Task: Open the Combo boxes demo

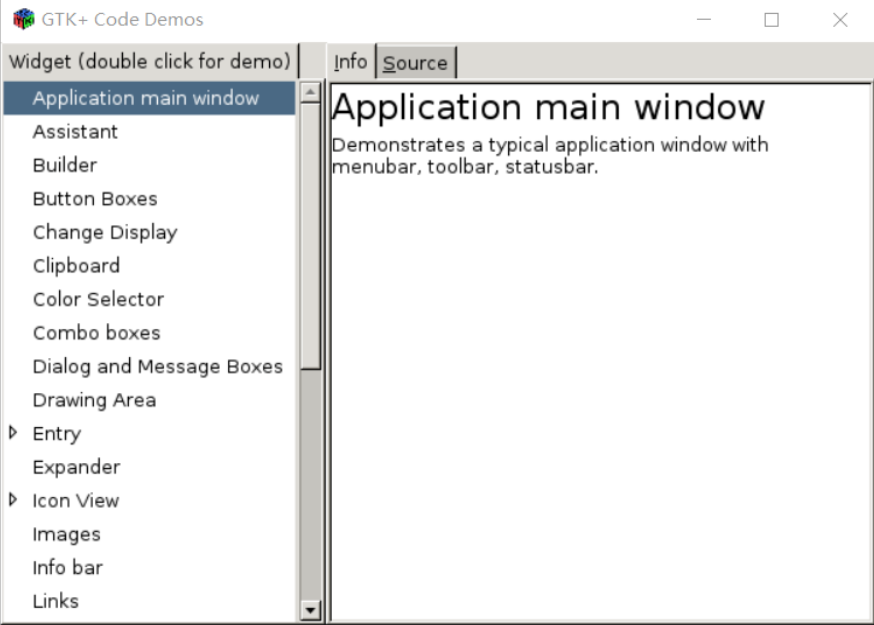Action: coord(95,332)
